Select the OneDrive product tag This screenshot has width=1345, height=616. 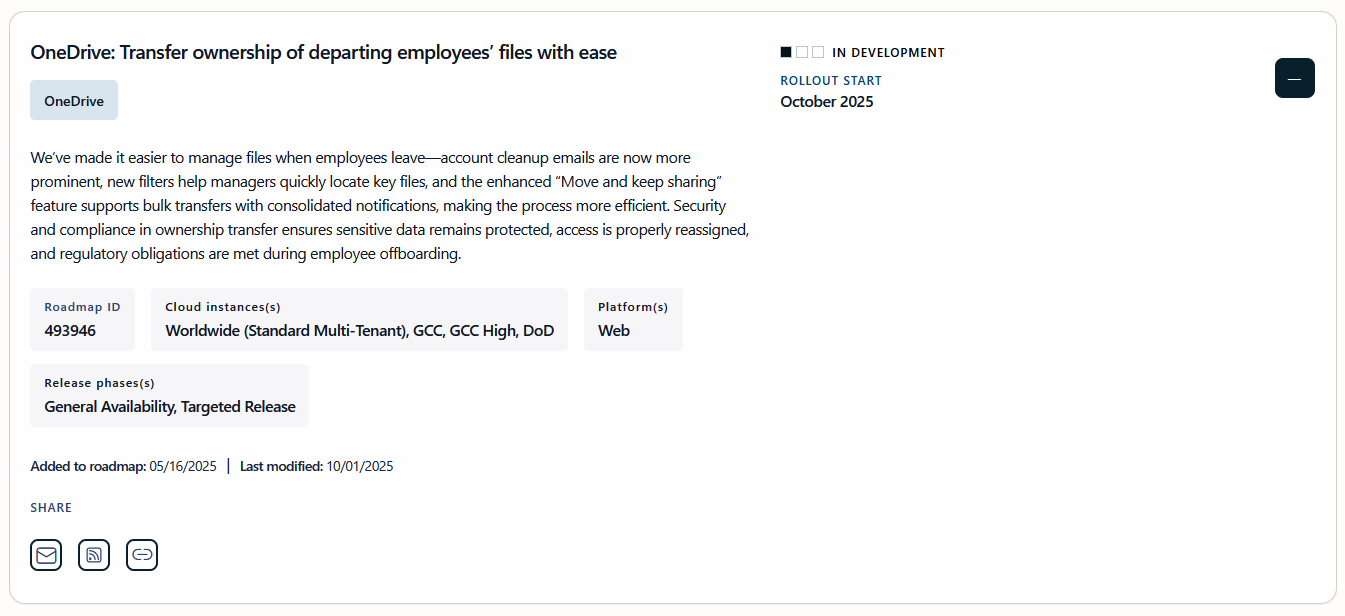click(73, 100)
